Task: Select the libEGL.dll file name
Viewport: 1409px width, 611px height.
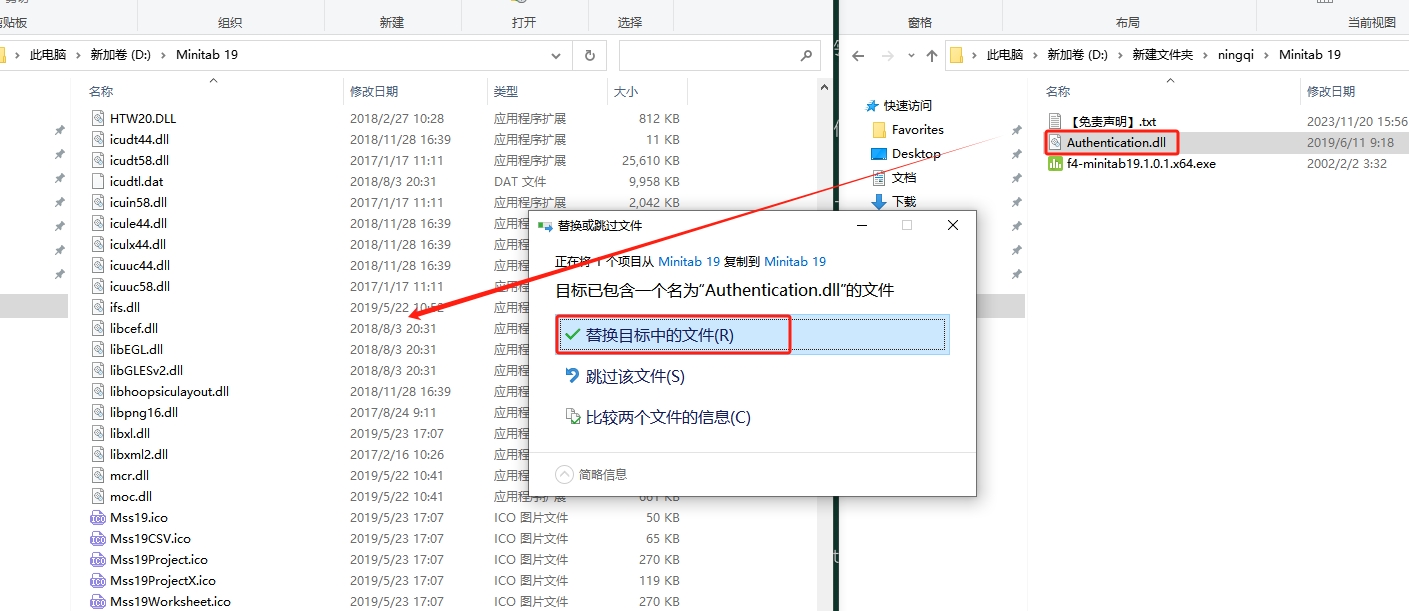Action: point(136,349)
